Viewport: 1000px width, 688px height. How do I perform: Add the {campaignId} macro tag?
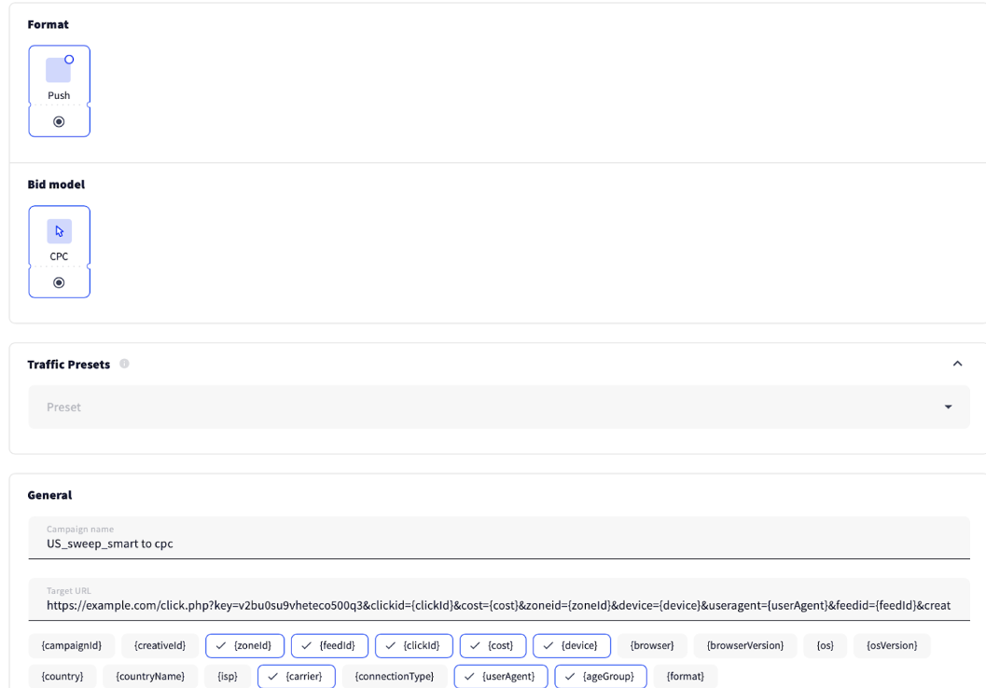pos(72,646)
